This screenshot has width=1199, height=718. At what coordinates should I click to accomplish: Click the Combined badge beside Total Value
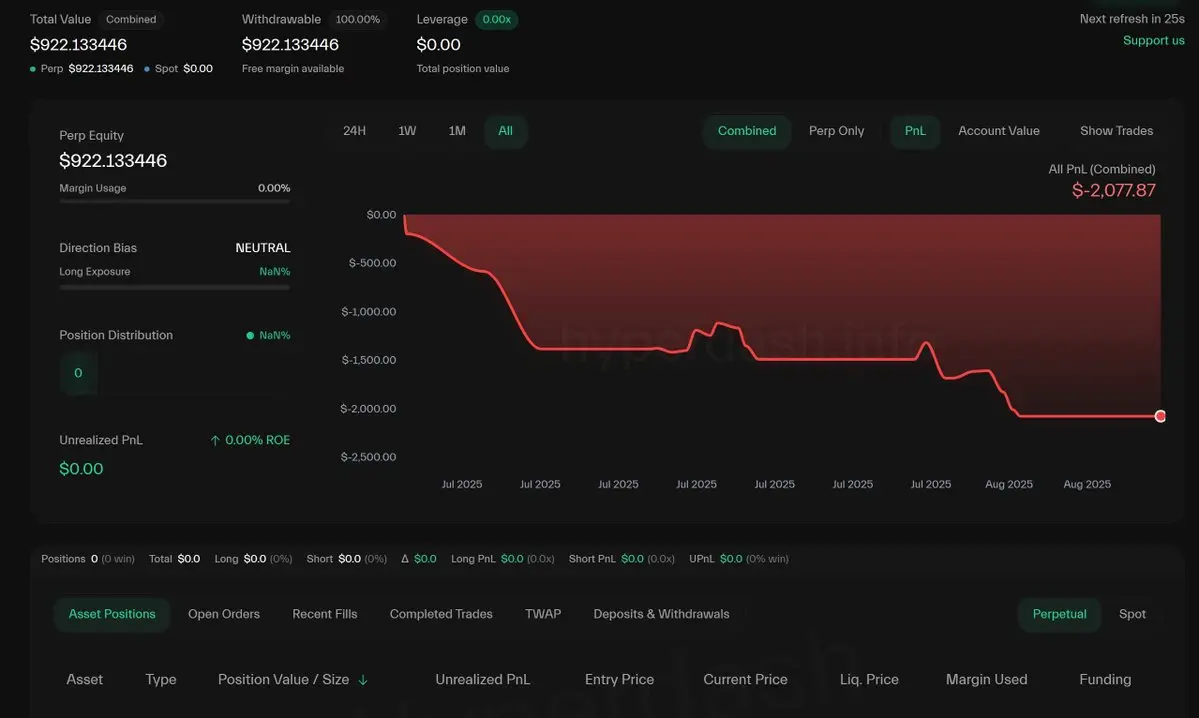(x=131, y=19)
